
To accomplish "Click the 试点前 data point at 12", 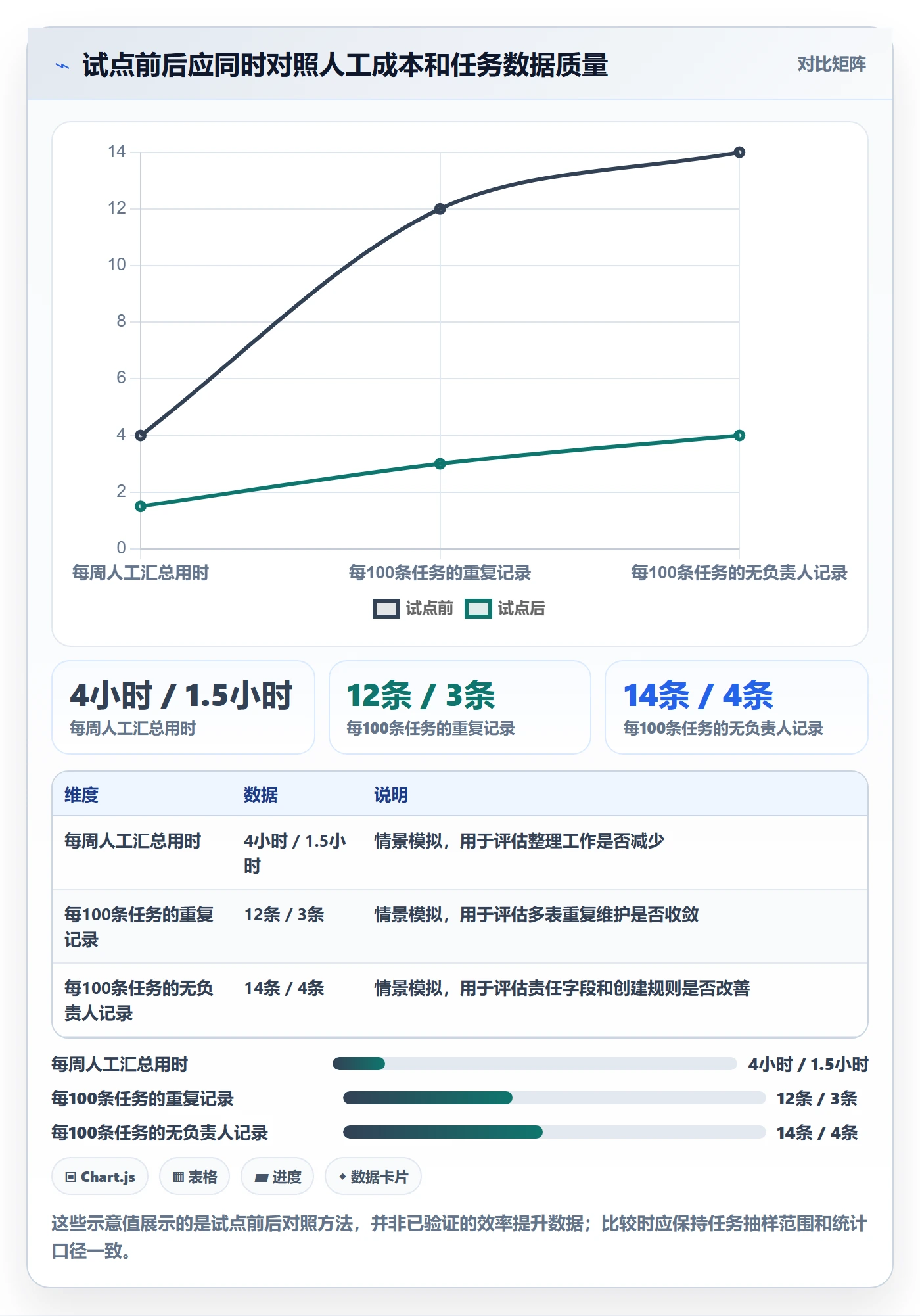I will coord(440,209).
